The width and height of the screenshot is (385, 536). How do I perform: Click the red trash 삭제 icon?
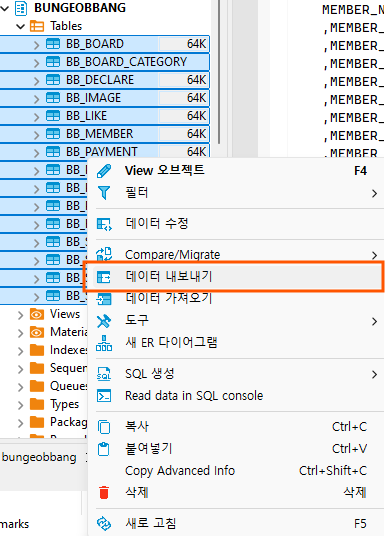tap(104, 493)
